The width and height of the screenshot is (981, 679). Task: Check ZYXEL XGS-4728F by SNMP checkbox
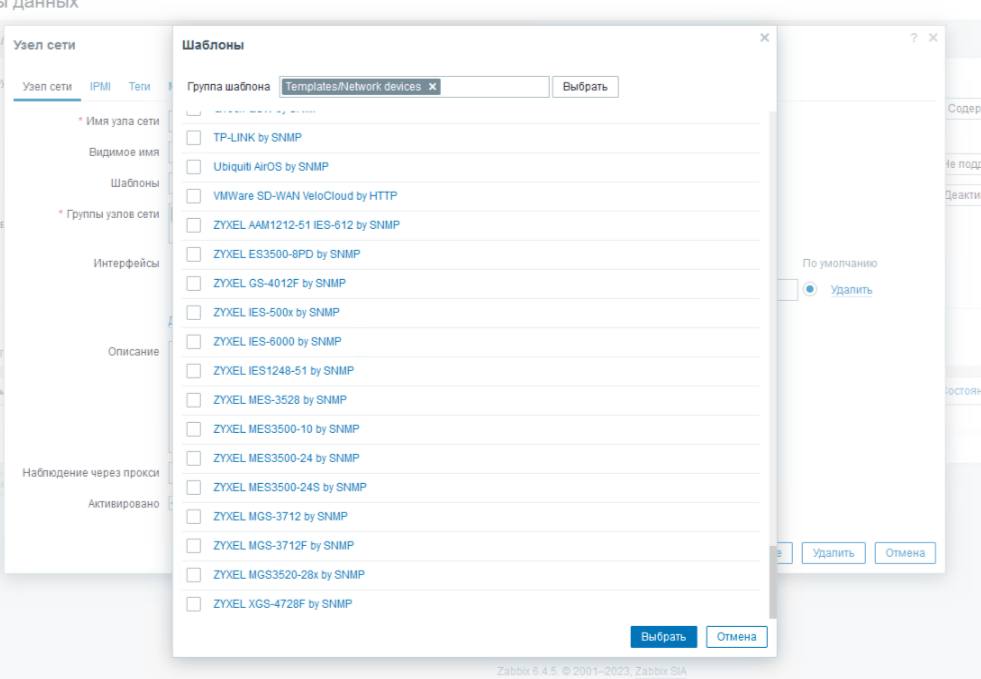(x=194, y=604)
